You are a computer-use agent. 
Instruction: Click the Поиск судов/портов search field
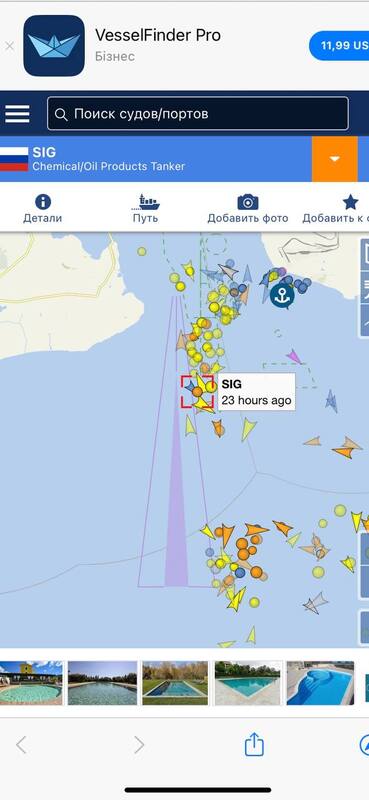(198, 114)
